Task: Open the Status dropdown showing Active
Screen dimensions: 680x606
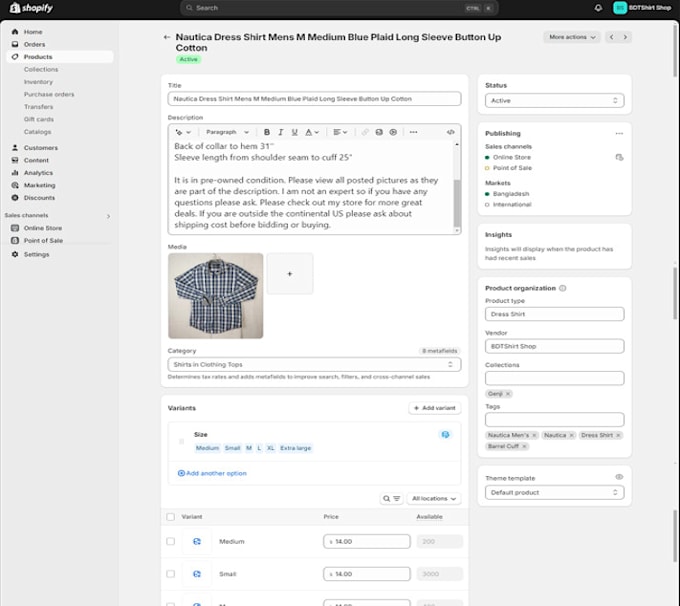Action: point(554,101)
